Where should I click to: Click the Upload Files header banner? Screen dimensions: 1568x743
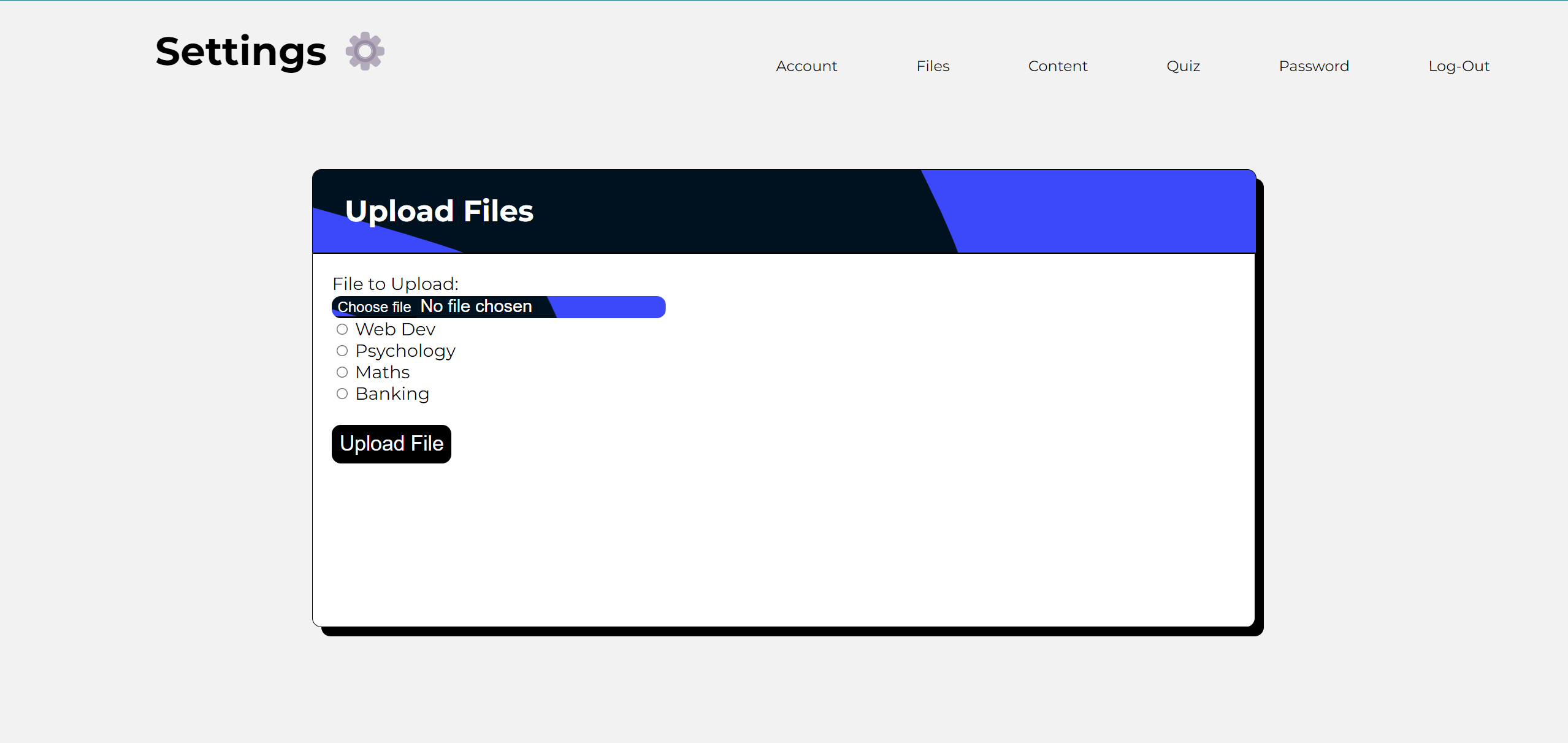439,211
